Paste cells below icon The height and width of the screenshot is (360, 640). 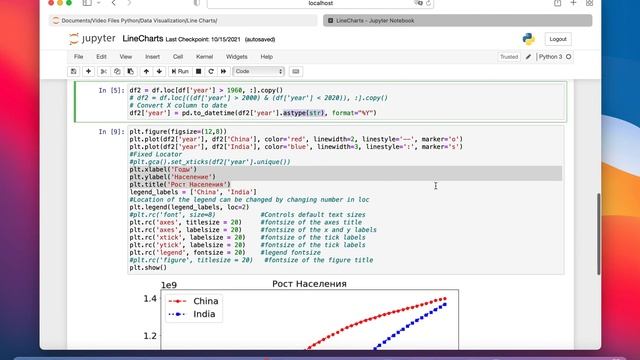pyautogui.click(x=131, y=71)
